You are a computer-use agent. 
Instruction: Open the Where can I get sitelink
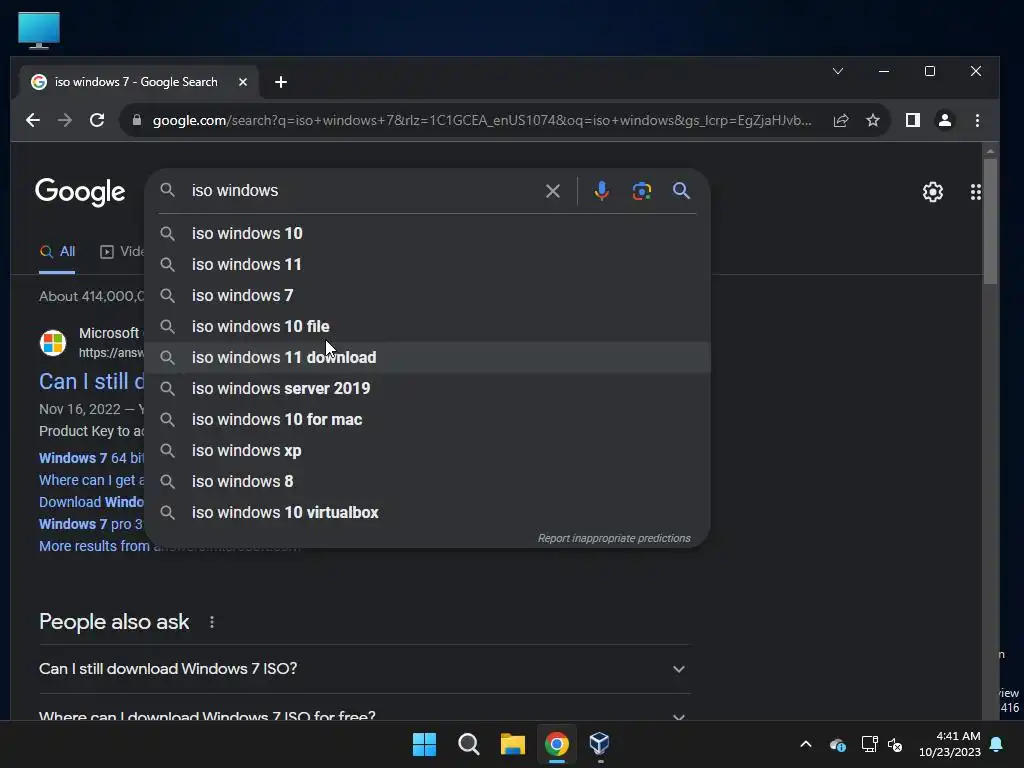91,480
